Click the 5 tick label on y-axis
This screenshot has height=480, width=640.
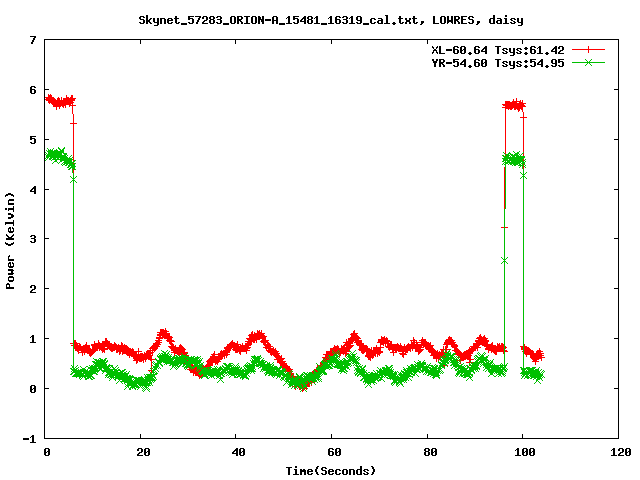pyautogui.click(x=34, y=140)
